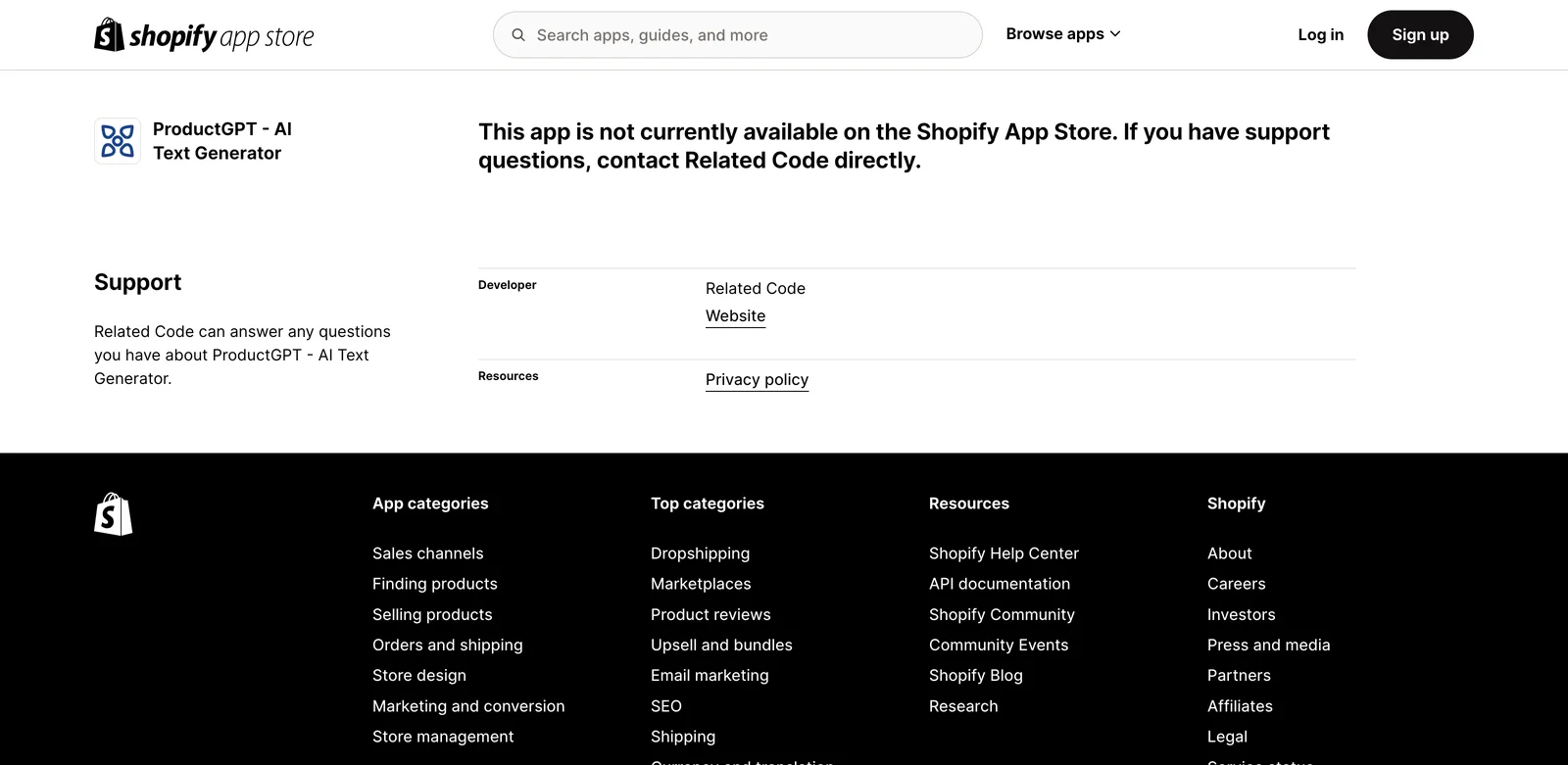Click ProductGPT - AI Text Generator title
The image size is (1568, 765).
pos(222,141)
